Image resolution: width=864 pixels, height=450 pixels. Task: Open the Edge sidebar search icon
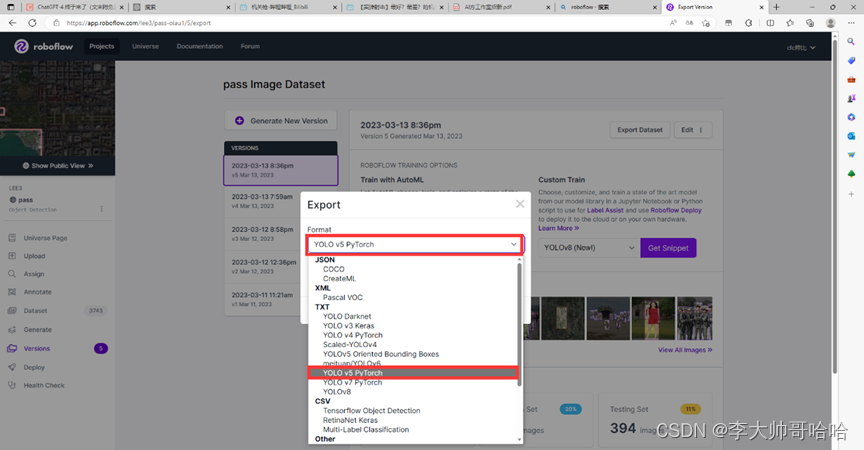(851, 42)
